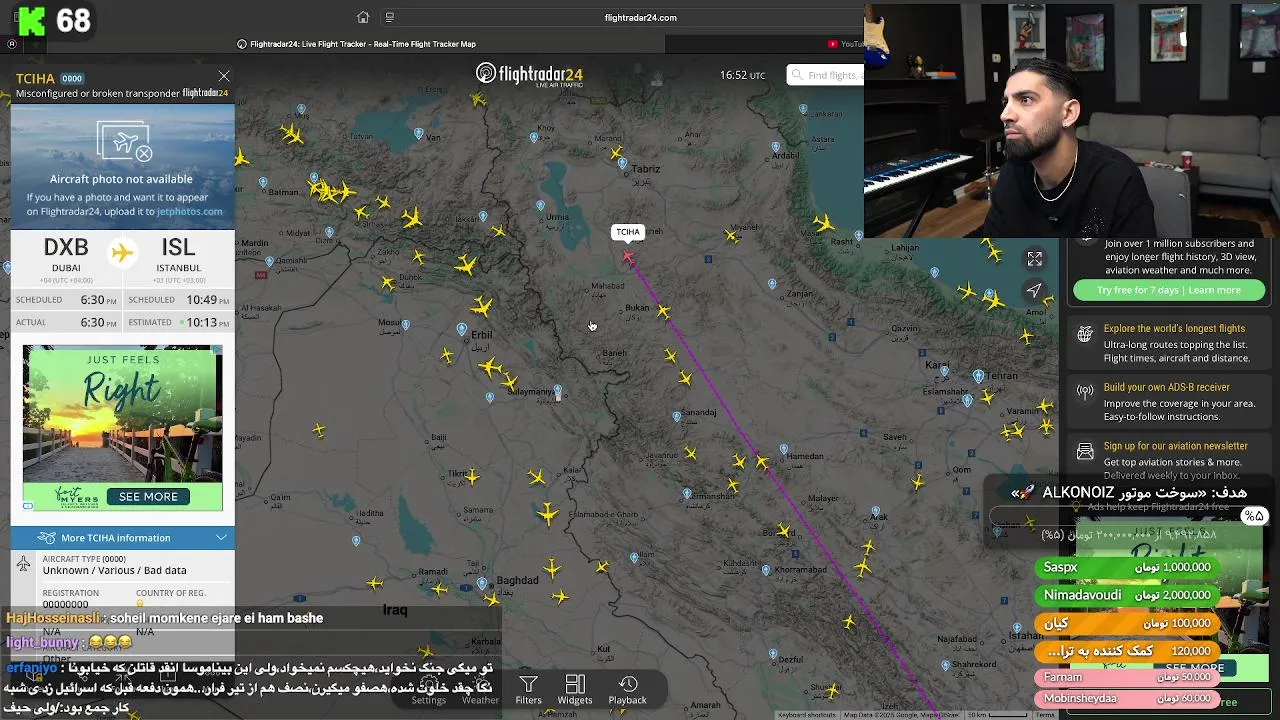Open the Widgets menu in bottom toolbar
The image size is (1280, 720).
(x=575, y=690)
